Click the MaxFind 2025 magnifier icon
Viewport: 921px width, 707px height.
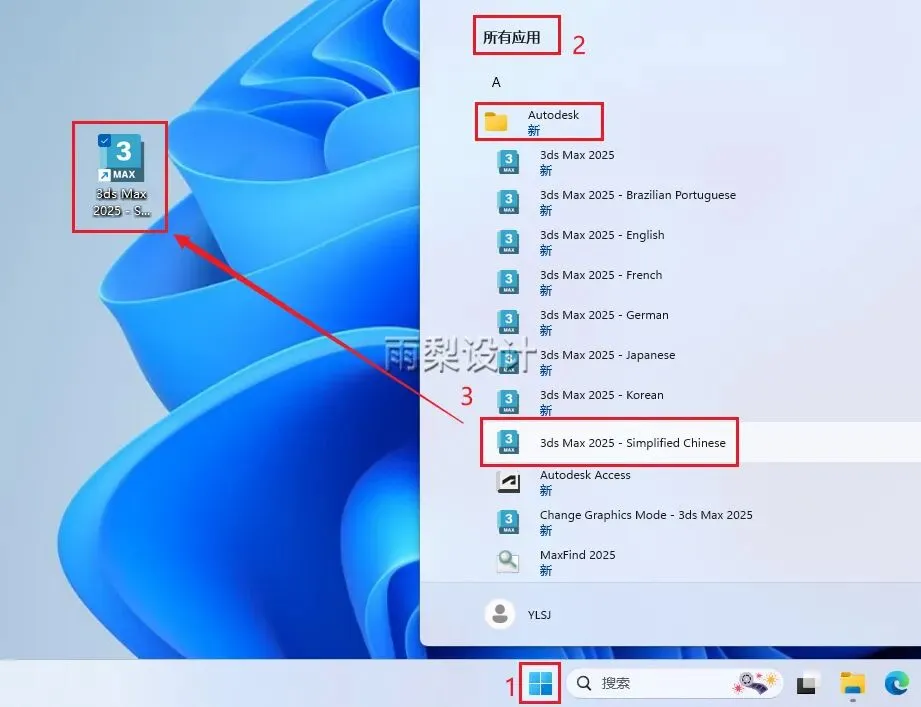coord(508,561)
